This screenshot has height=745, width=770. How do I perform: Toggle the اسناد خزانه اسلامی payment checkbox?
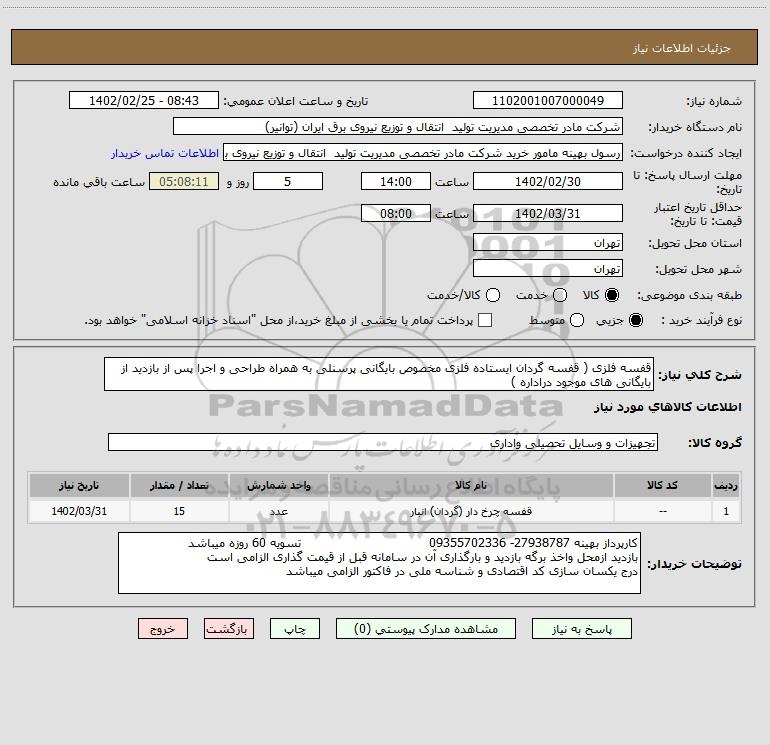click(485, 320)
